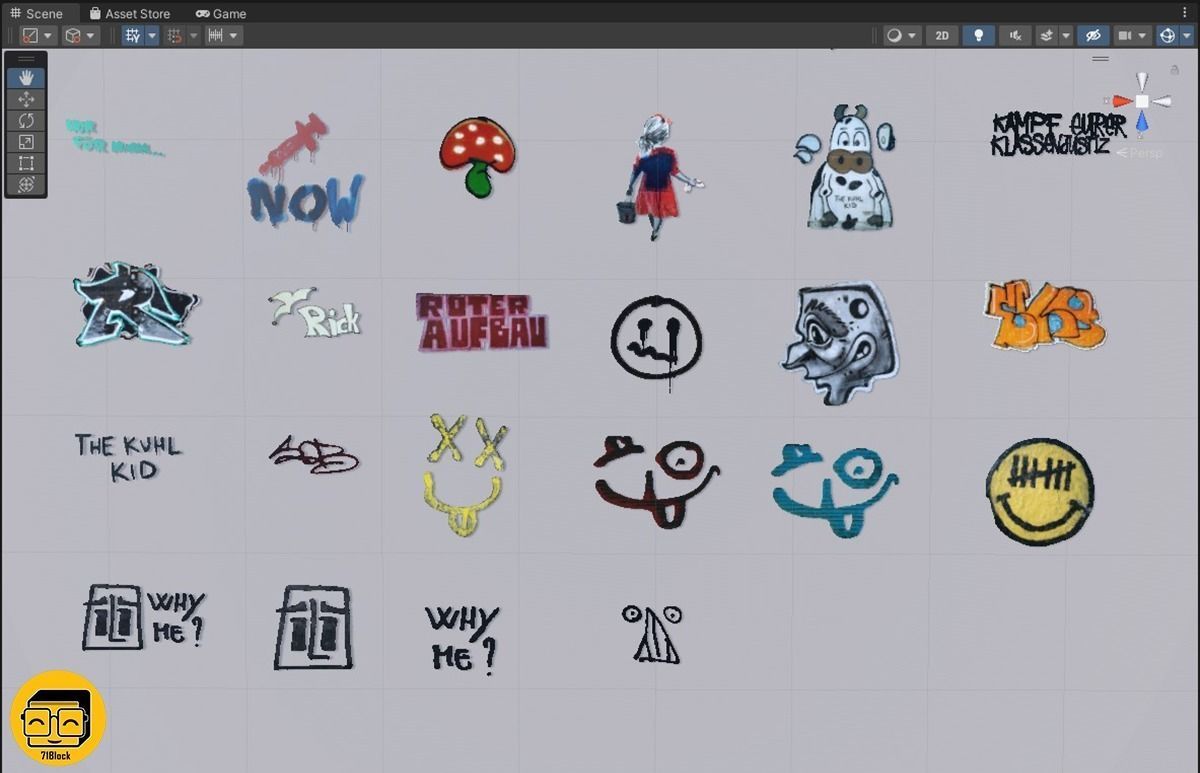The height and width of the screenshot is (773, 1200).
Task: Select THE KUHL KID text decal
Action: [128, 458]
